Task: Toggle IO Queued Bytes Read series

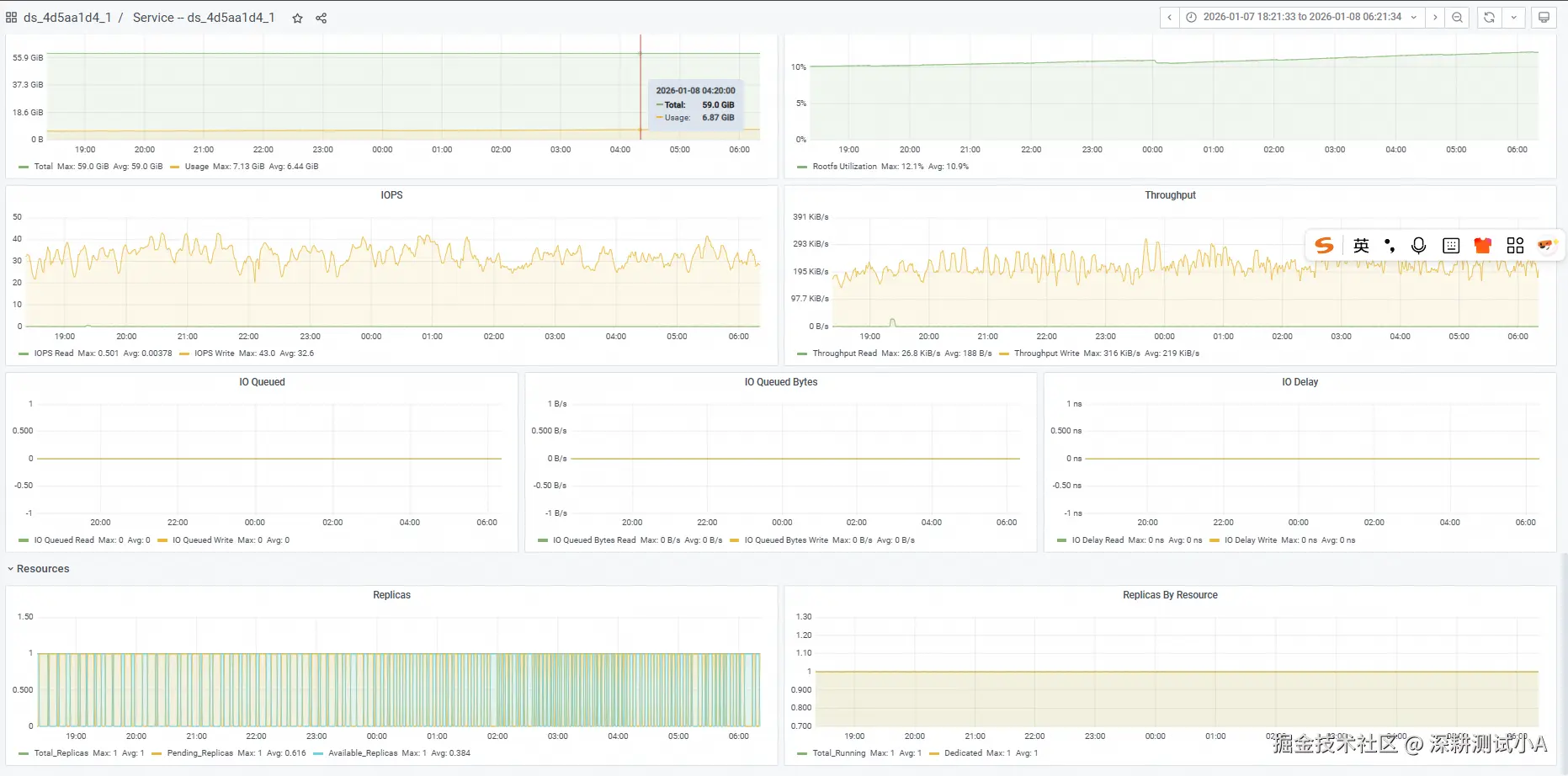Action: coord(594,540)
